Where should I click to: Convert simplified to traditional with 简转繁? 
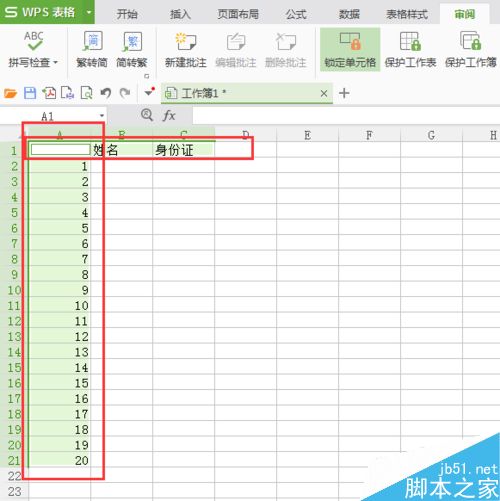(132, 50)
